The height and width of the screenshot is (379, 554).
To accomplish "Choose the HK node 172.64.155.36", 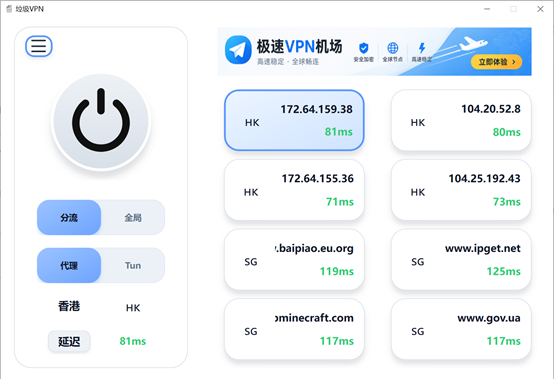I will tap(294, 190).
